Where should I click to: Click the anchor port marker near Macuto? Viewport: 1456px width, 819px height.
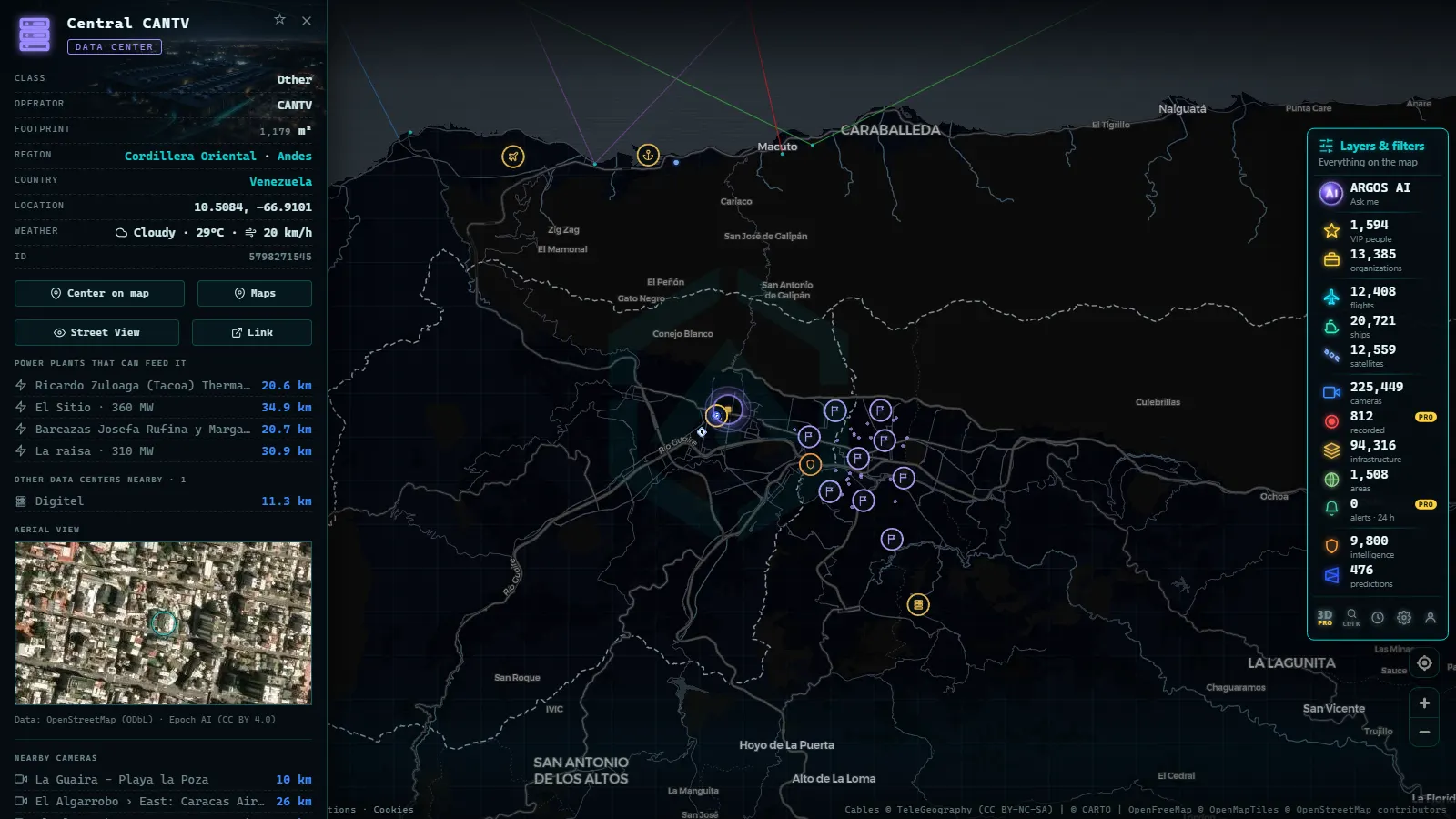click(x=648, y=155)
